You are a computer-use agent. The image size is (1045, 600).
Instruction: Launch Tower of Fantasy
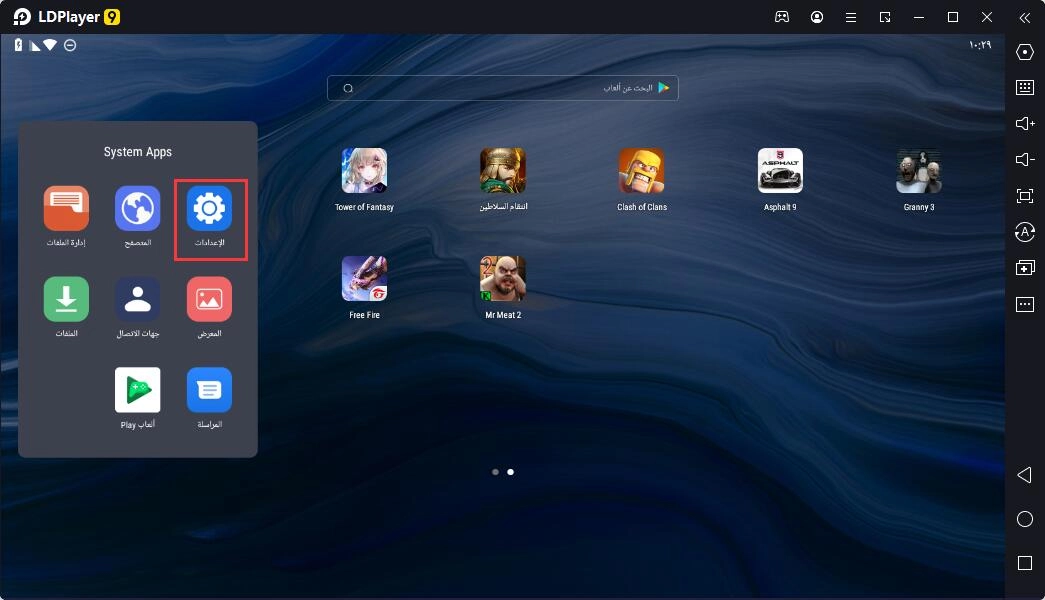(x=364, y=171)
